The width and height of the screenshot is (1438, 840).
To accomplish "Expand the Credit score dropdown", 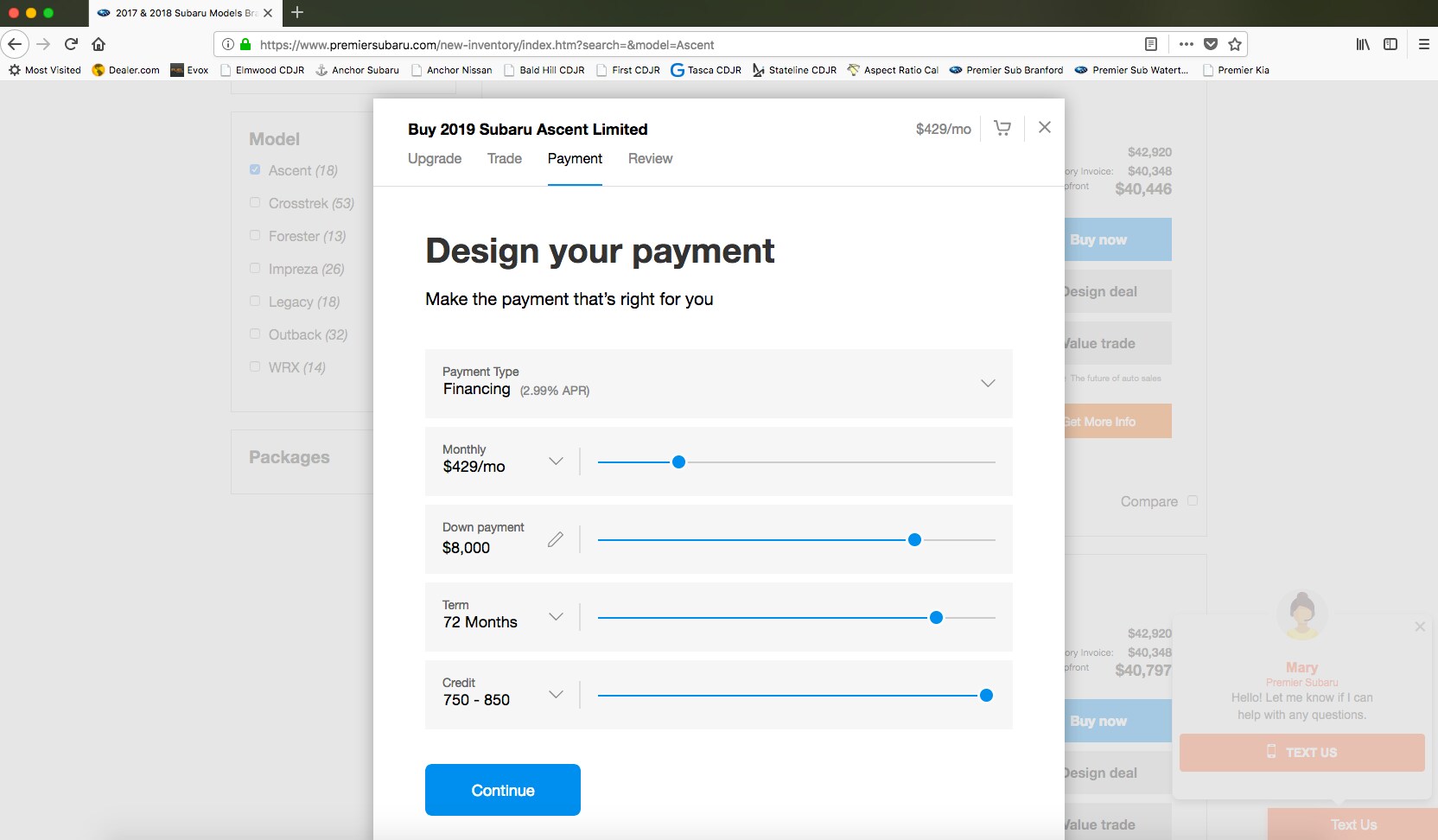I will click(556, 695).
